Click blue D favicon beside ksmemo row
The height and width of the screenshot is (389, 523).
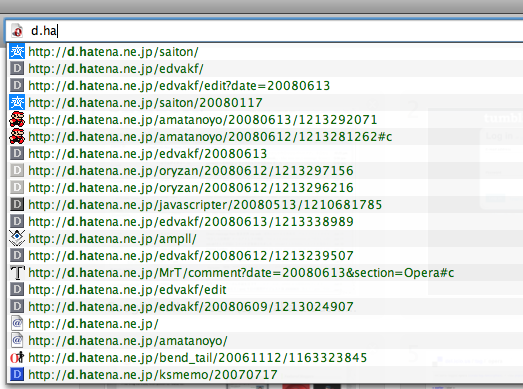pos(17,374)
